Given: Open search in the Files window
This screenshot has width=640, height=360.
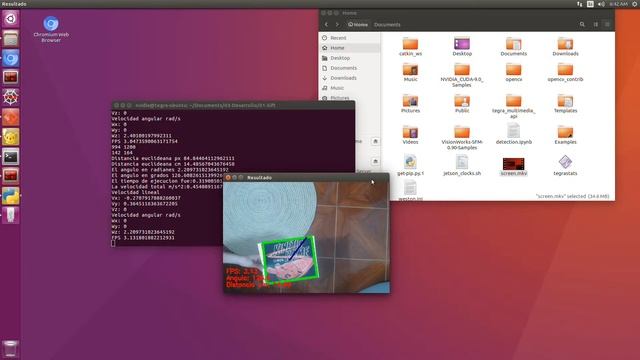Looking at the screenshot, I should pyautogui.click(x=582, y=24).
